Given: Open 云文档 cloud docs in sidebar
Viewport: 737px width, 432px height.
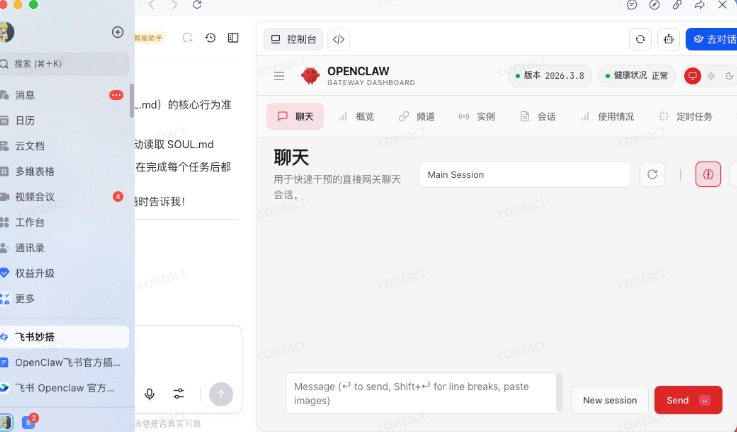Looking at the screenshot, I should tap(64, 146).
